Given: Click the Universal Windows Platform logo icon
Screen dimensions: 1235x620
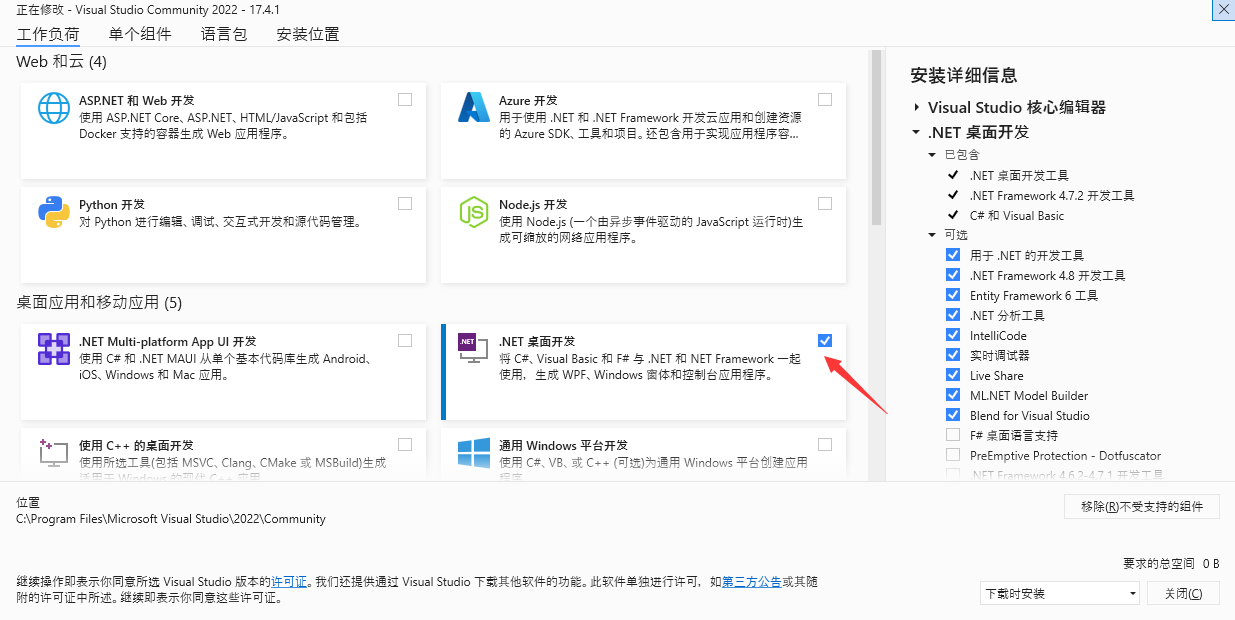Looking at the screenshot, I should [473, 452].
